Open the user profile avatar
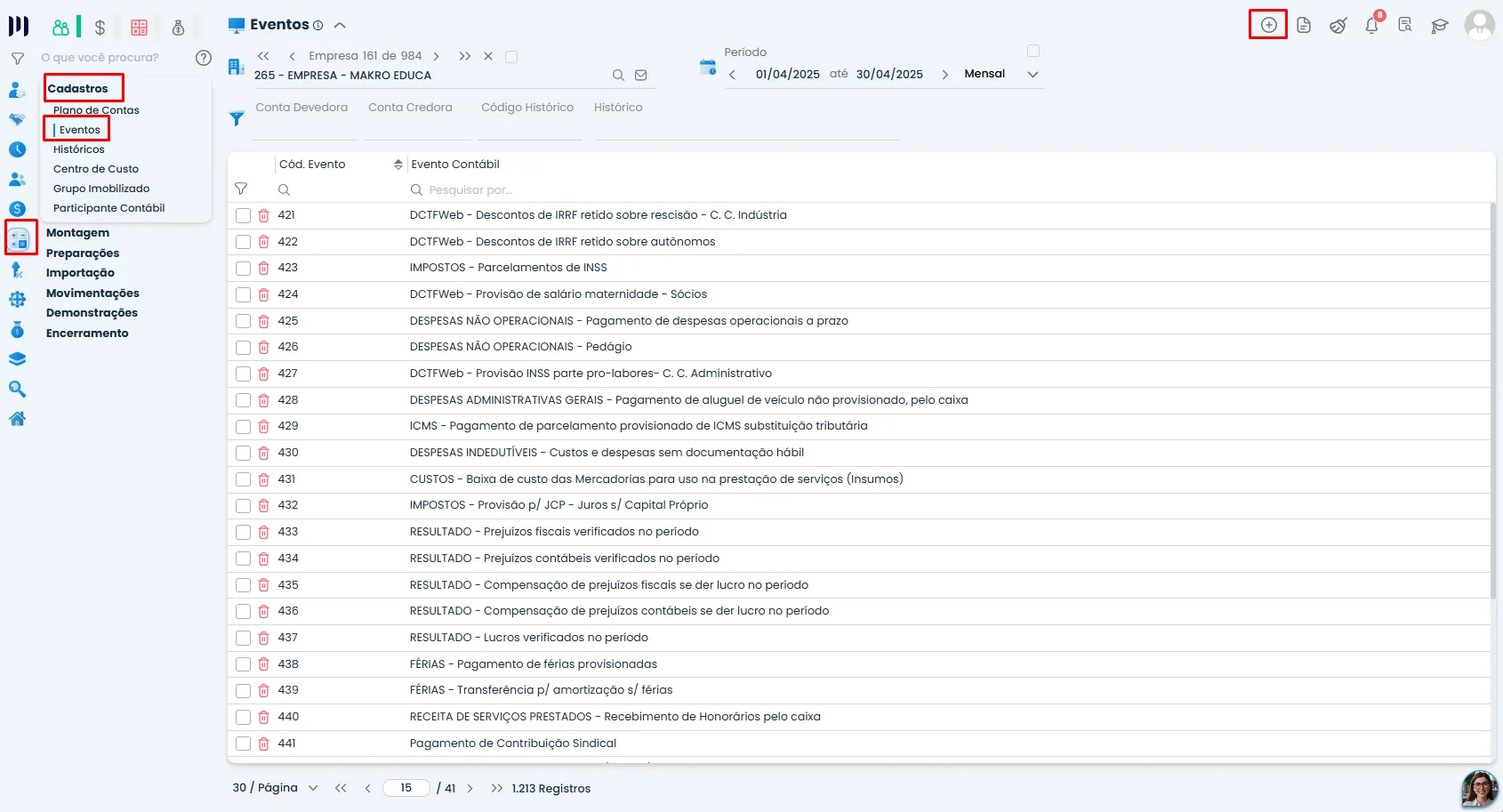Image resolution: width=1503 pixels, height=812 pixels. pos(1479,25)
